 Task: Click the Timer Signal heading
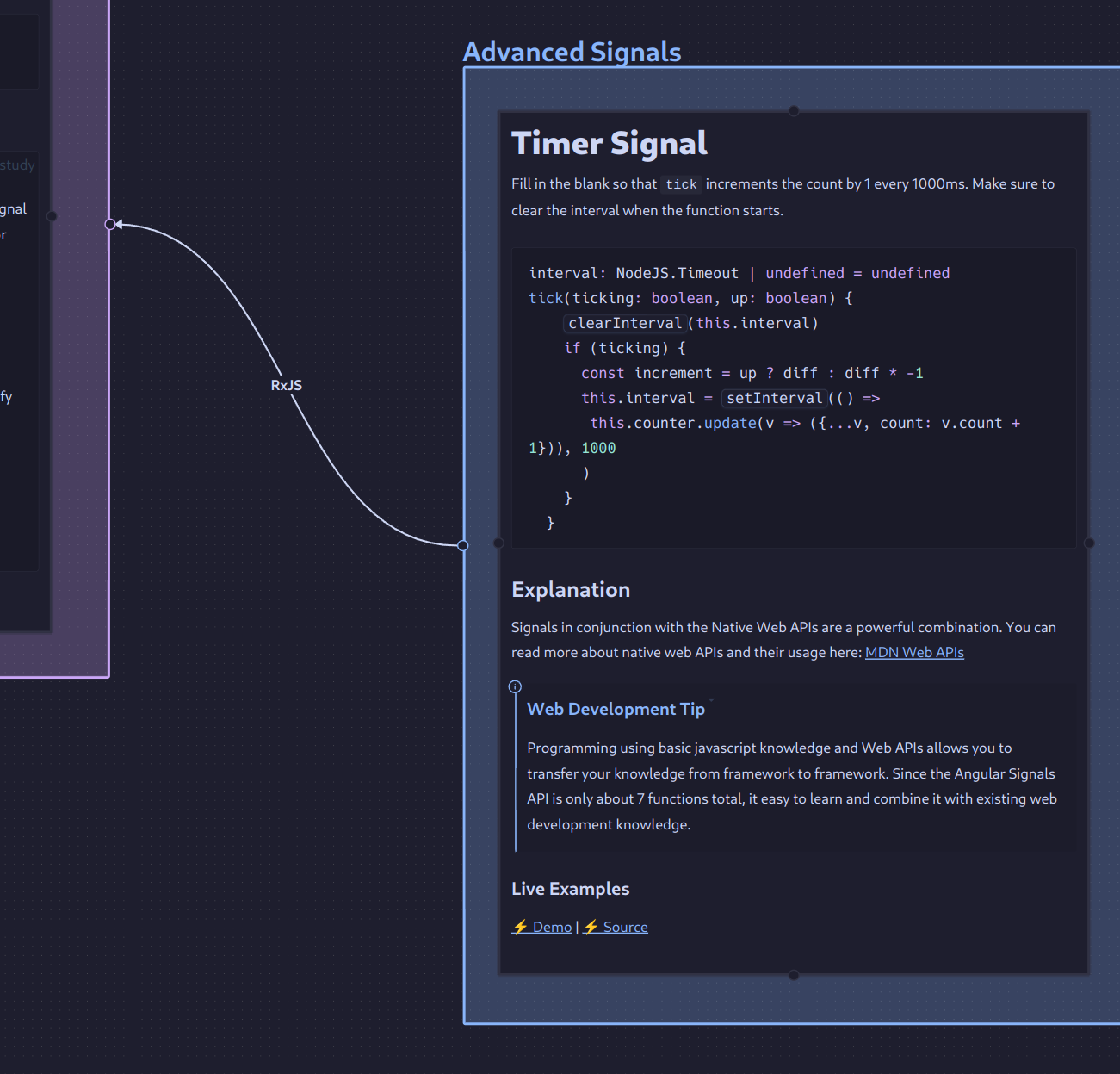pos(609,143)
